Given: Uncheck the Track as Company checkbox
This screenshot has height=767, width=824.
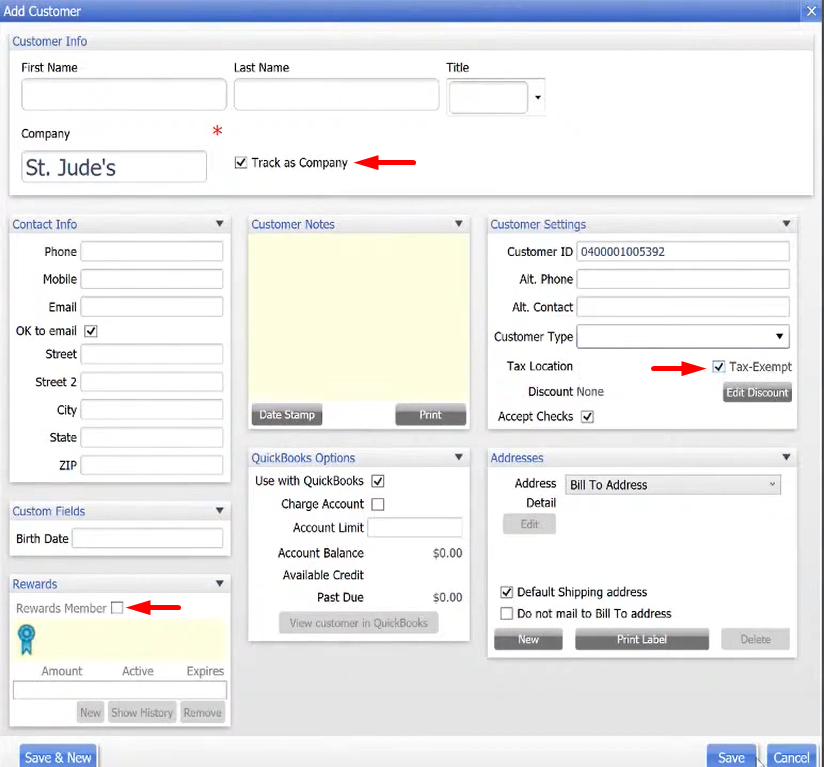Looking at the screenshot, I should 238,162.
